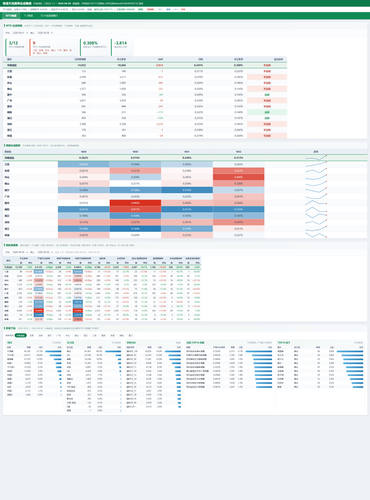The image size is (370, 500).
Task: Click the 3/12 KPI card
Action: pos(17,47)
